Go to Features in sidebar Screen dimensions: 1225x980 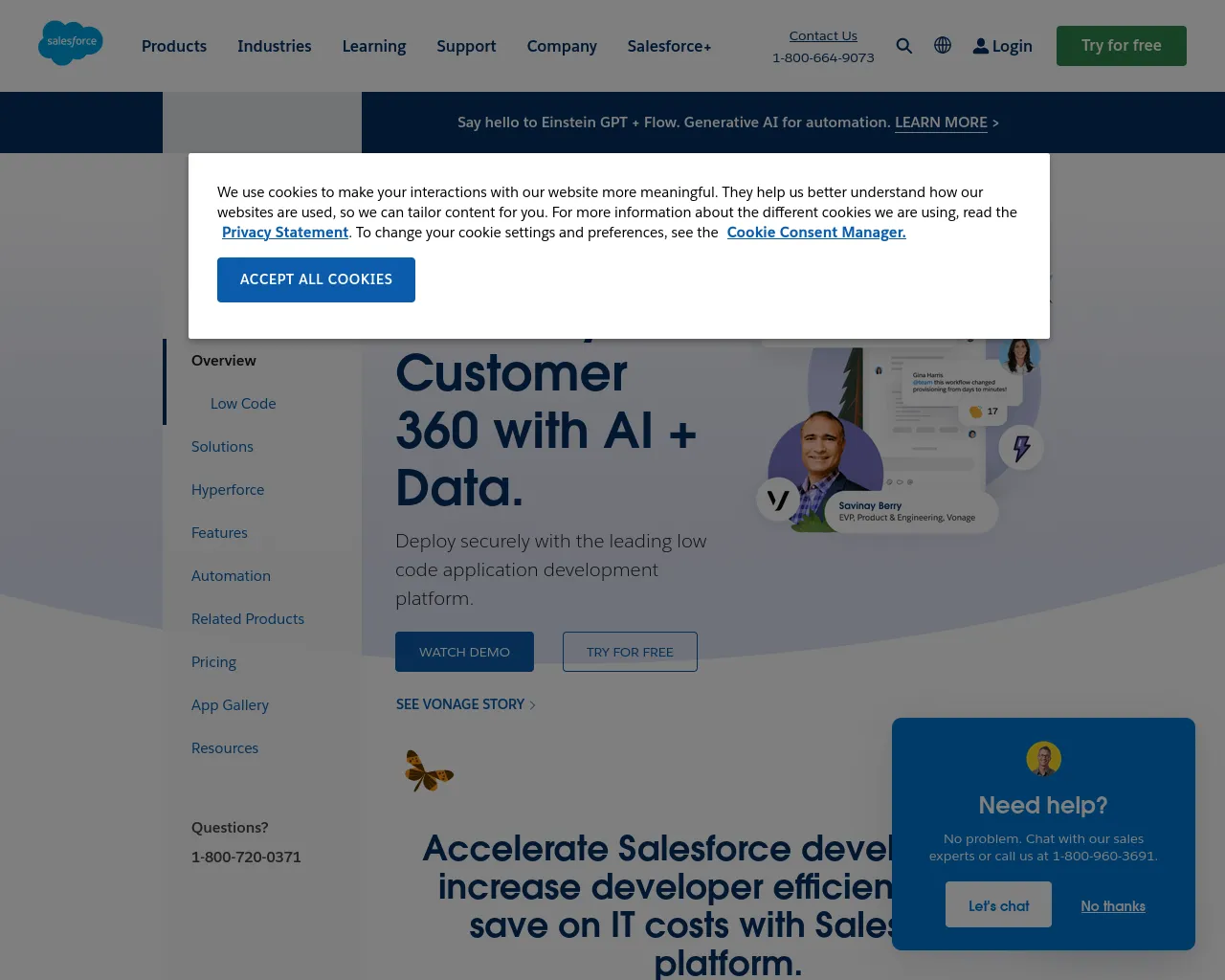point(219,533)
